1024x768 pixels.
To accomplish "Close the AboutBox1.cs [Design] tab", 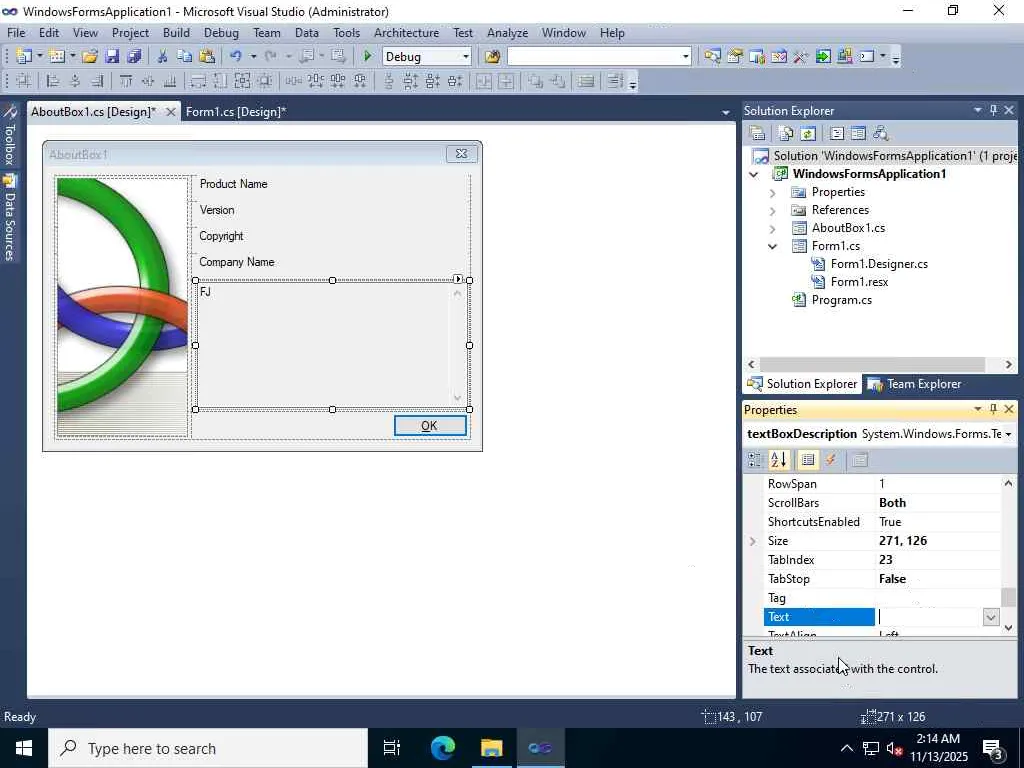I will tap(170, 112).
